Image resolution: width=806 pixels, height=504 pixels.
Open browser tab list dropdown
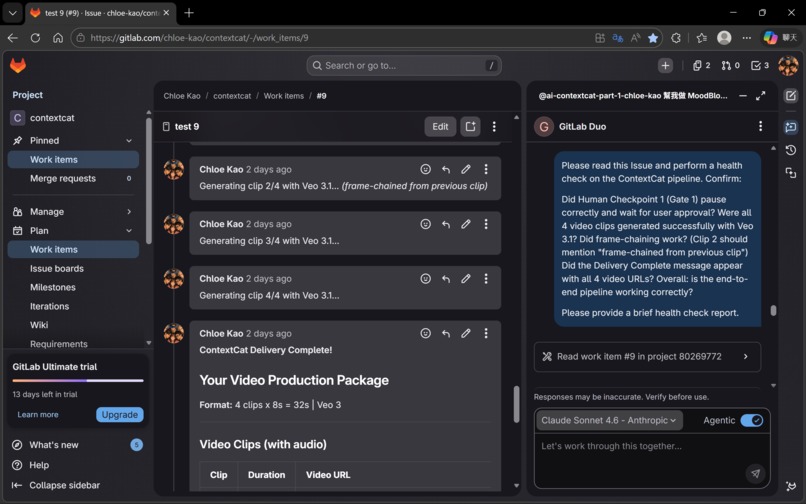(12, 13)
